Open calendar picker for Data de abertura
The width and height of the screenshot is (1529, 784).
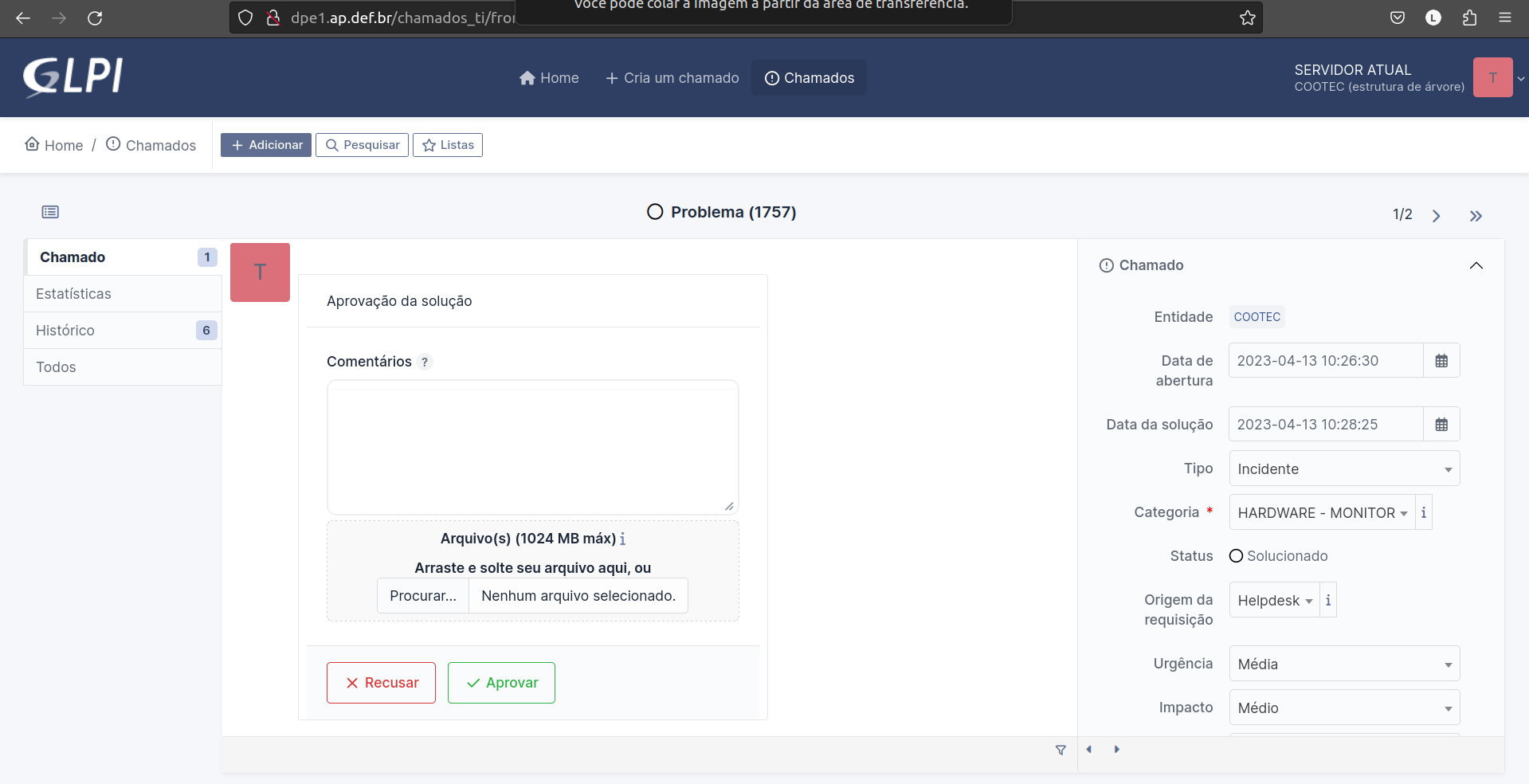1441,361
